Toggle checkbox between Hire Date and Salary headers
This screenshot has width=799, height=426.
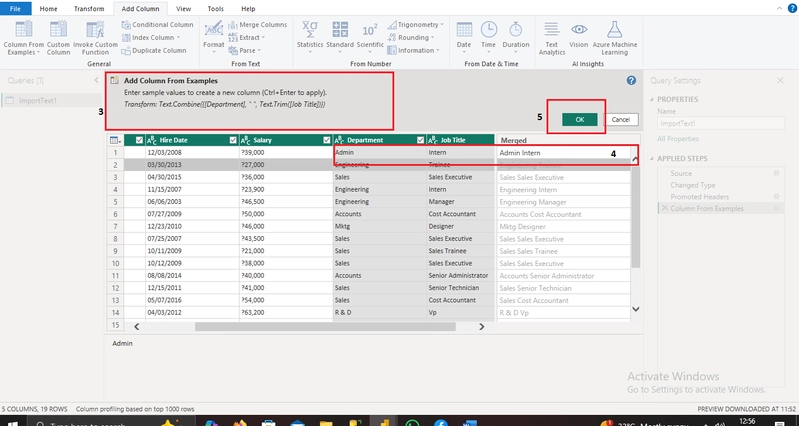[233, 140]
